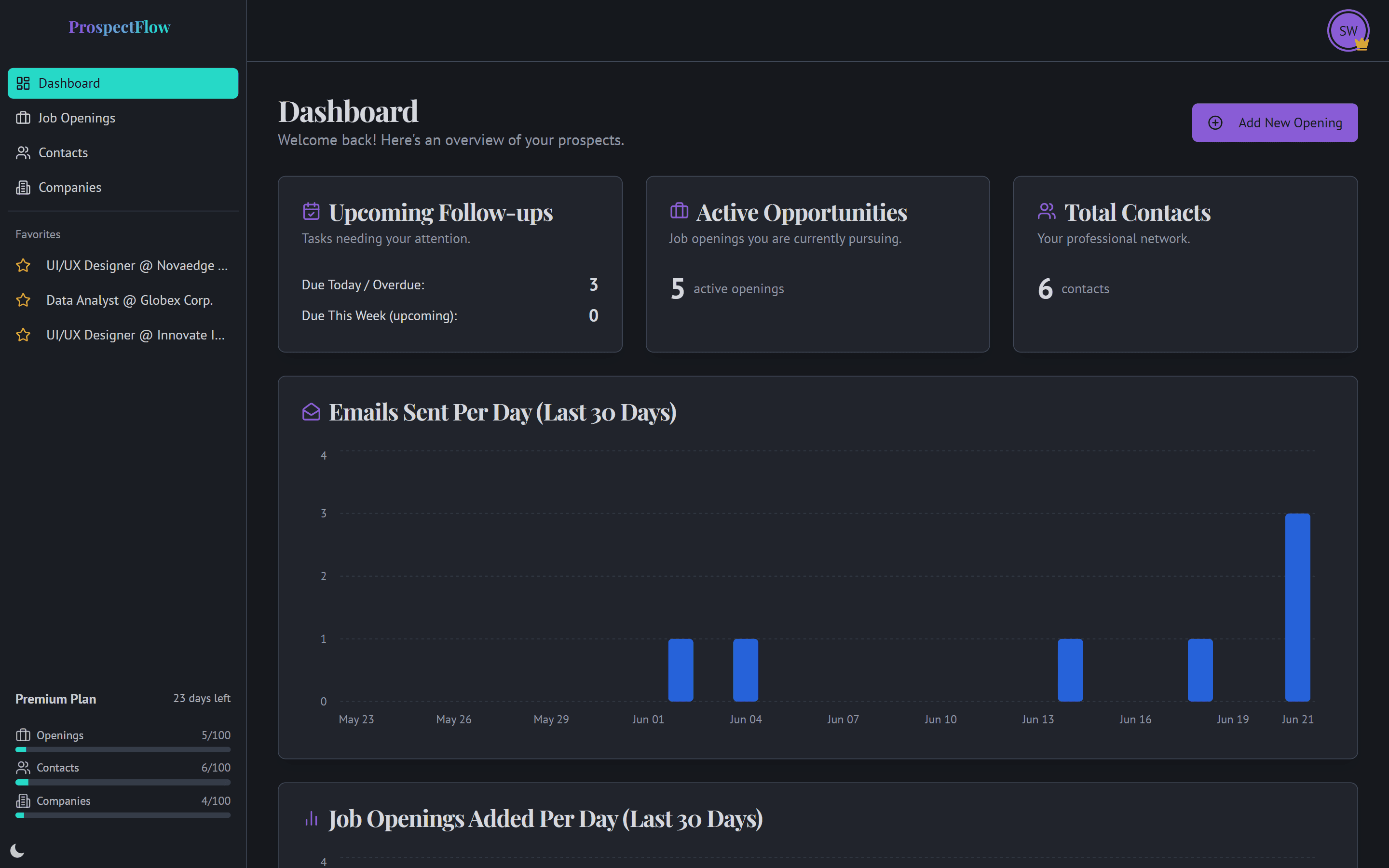The height and width of the screenshot is (868, 1389).
Task: Open the Companies section
Action: click(x=123, y=187)
